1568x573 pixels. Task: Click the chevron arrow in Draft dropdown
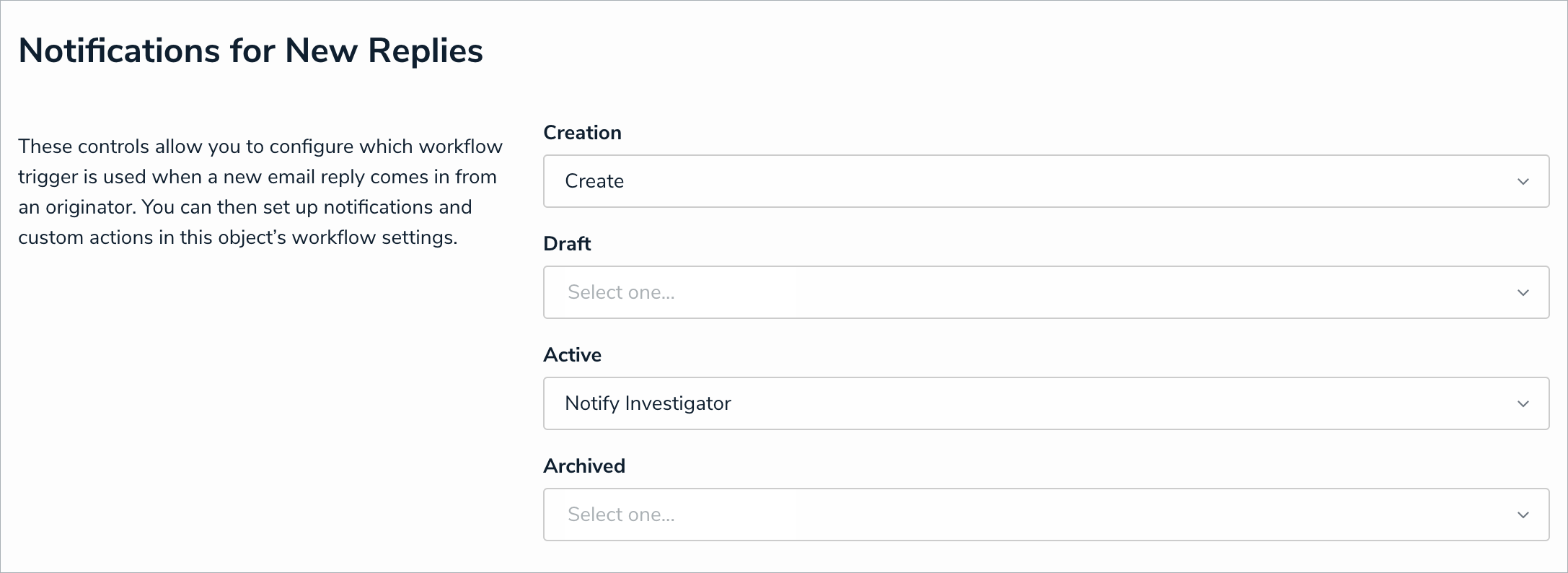(1523, 293)
